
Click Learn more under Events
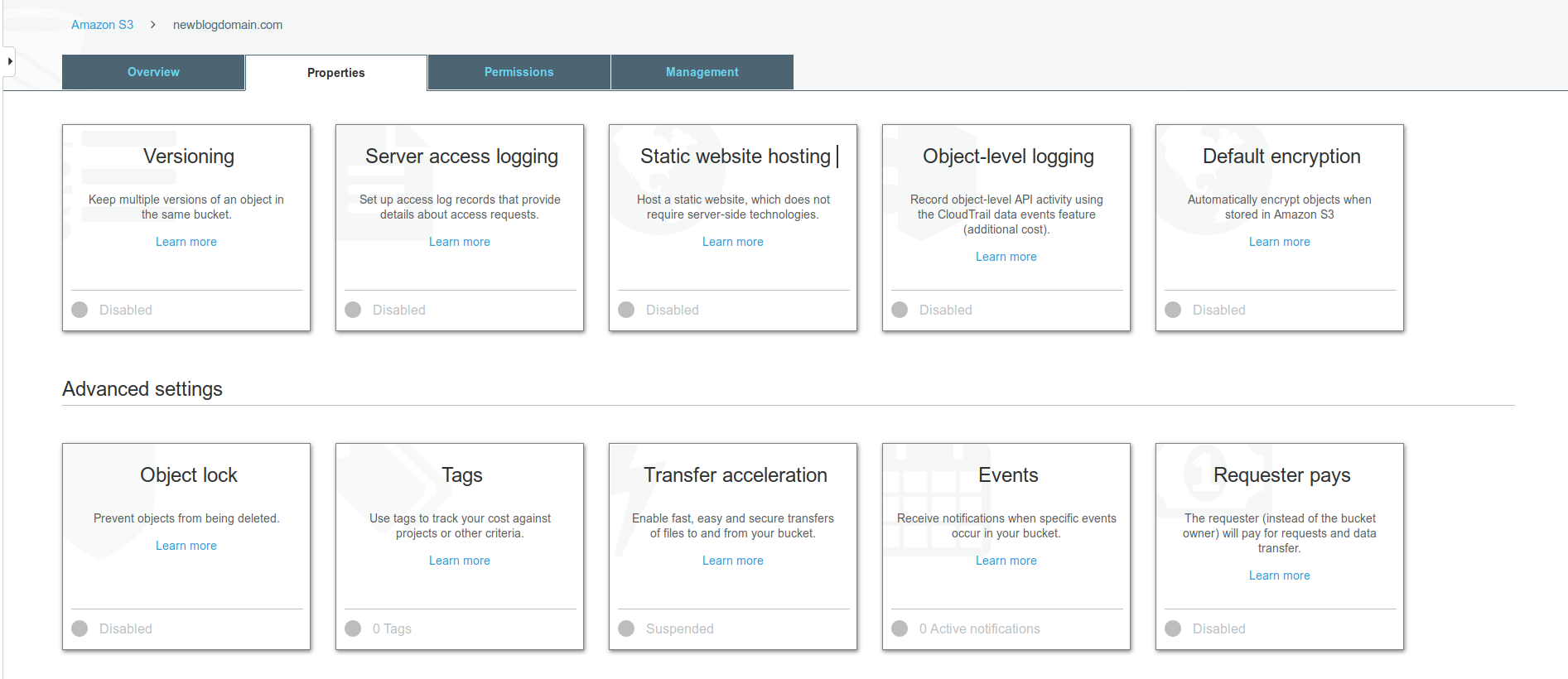click(1006, 561)
